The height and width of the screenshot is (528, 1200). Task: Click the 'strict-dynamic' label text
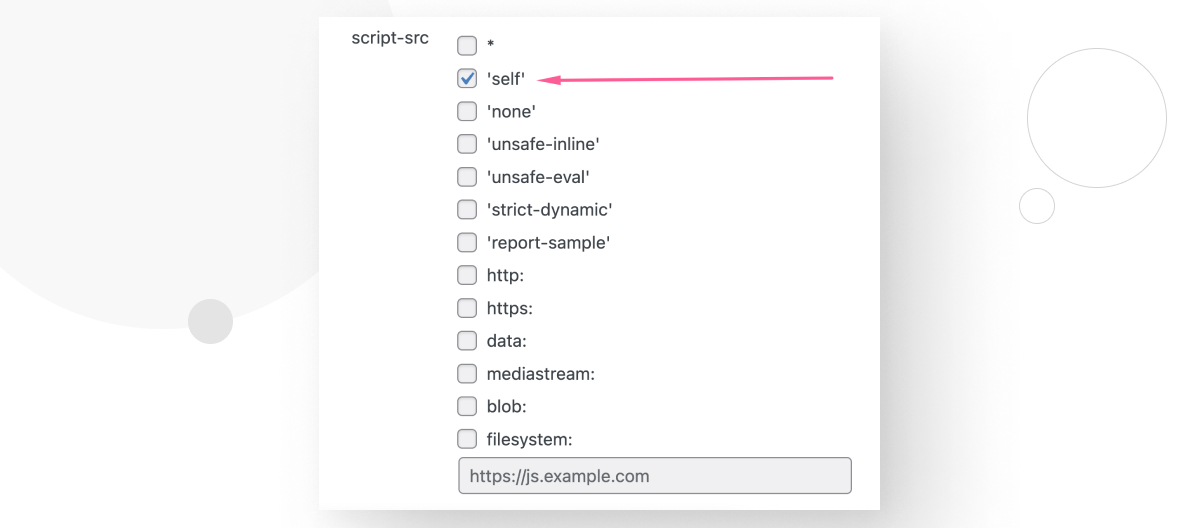[x=549, y=210]
